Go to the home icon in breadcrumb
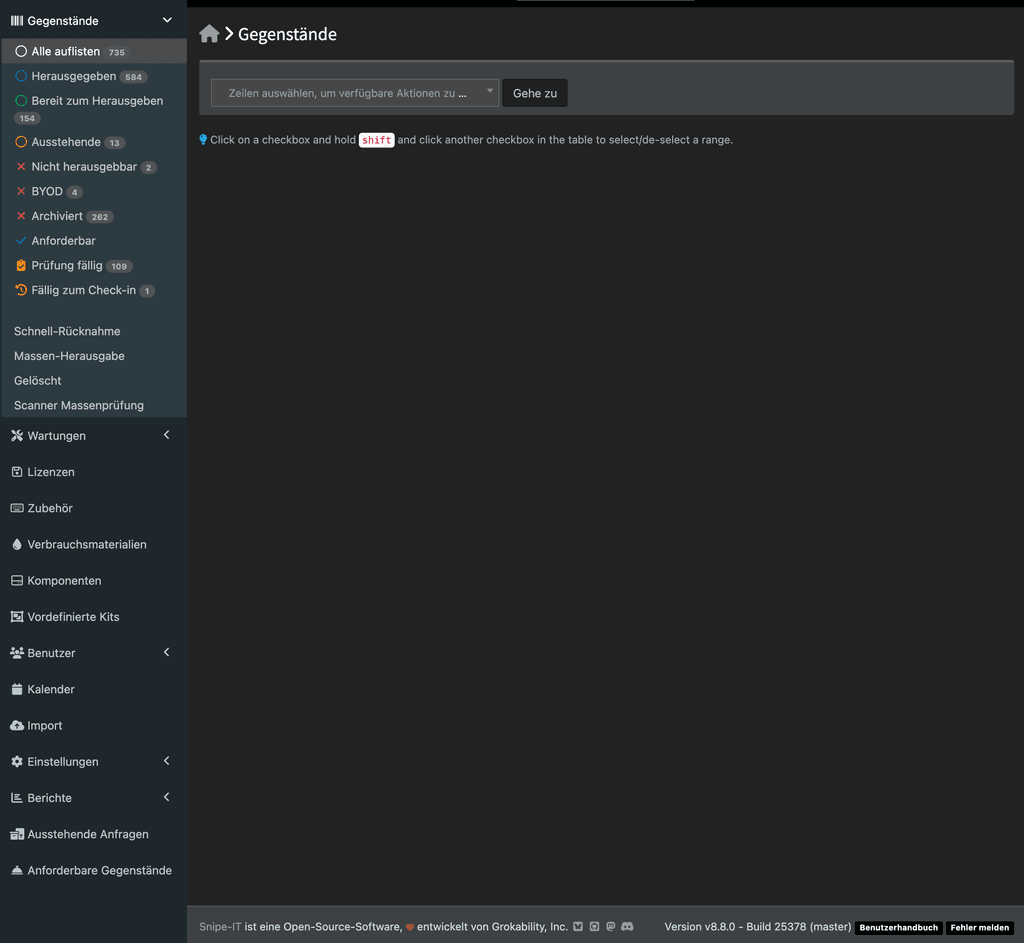The image size is (1024, 943). pos(209,33)
